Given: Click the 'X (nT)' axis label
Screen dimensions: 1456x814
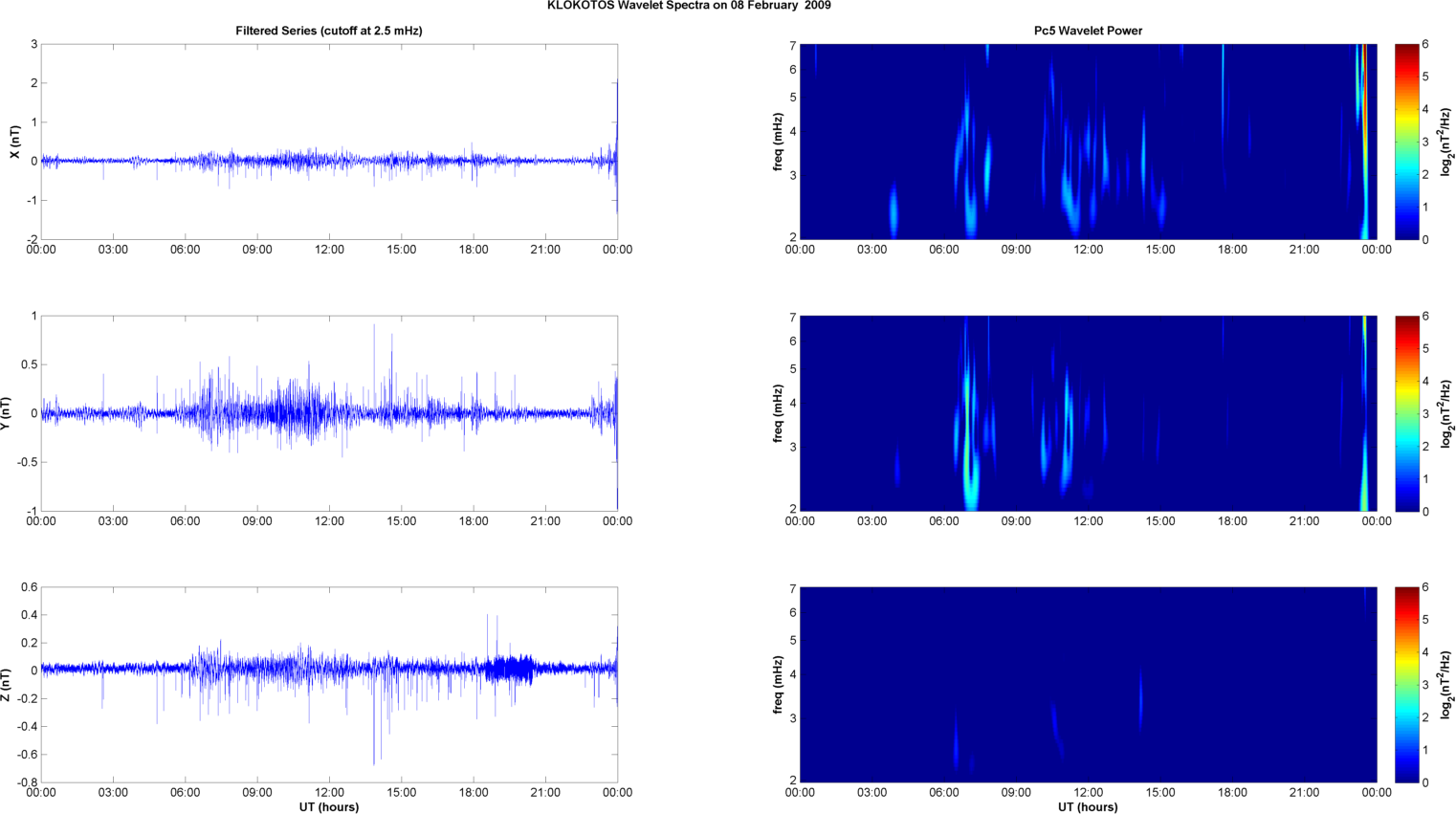Looking at the screenshot, I should (14, 142).
